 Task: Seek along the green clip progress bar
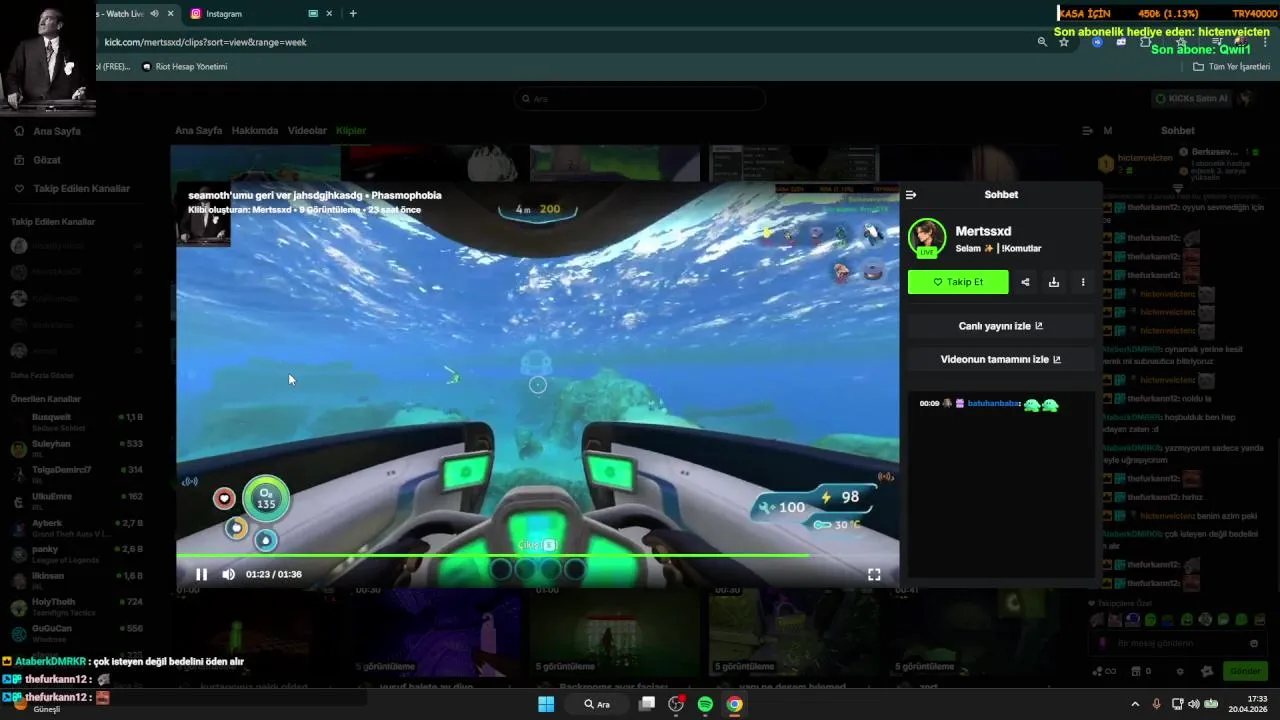point(537,555)
